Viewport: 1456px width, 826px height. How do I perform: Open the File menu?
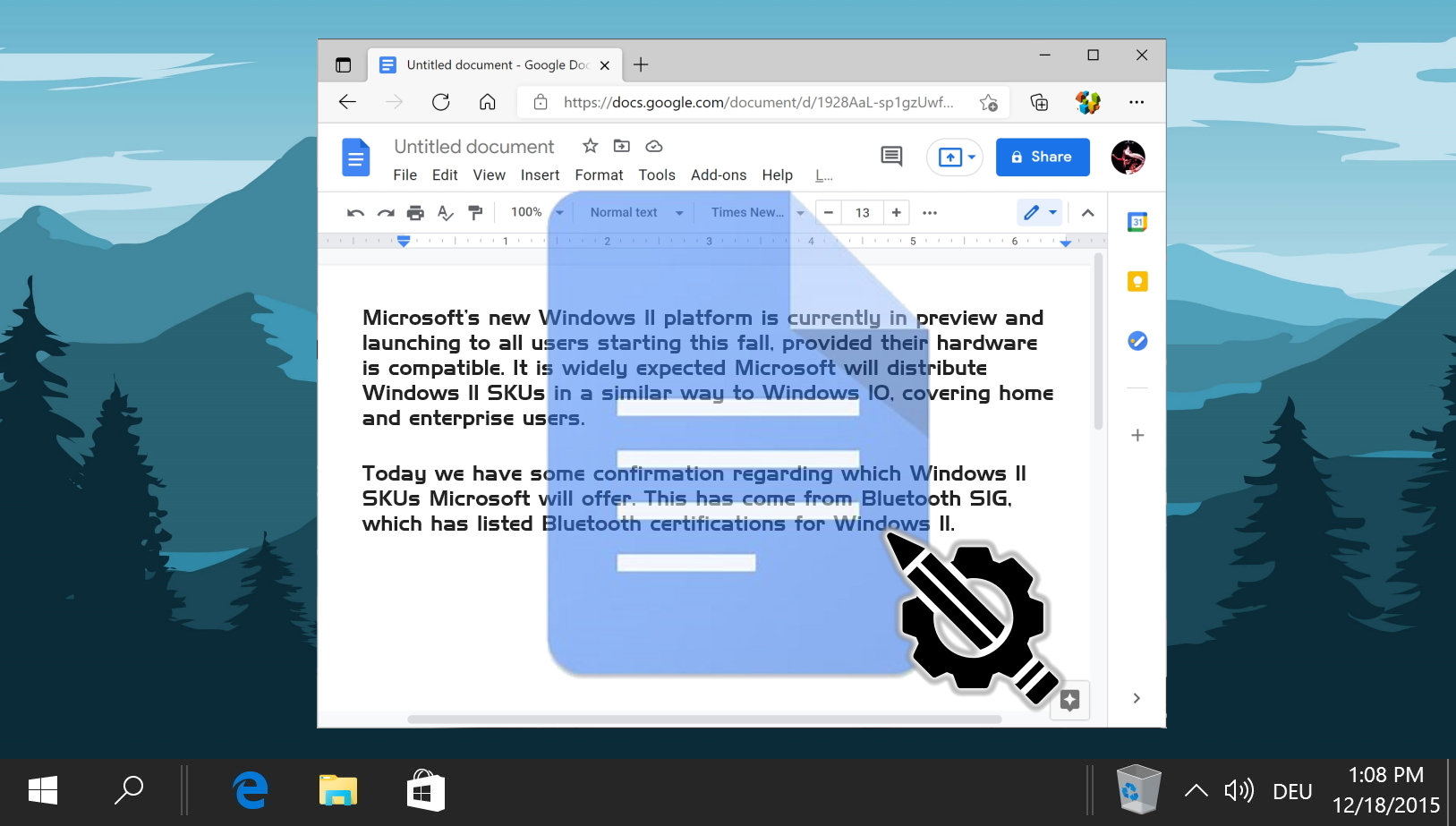tap(405, 175)
